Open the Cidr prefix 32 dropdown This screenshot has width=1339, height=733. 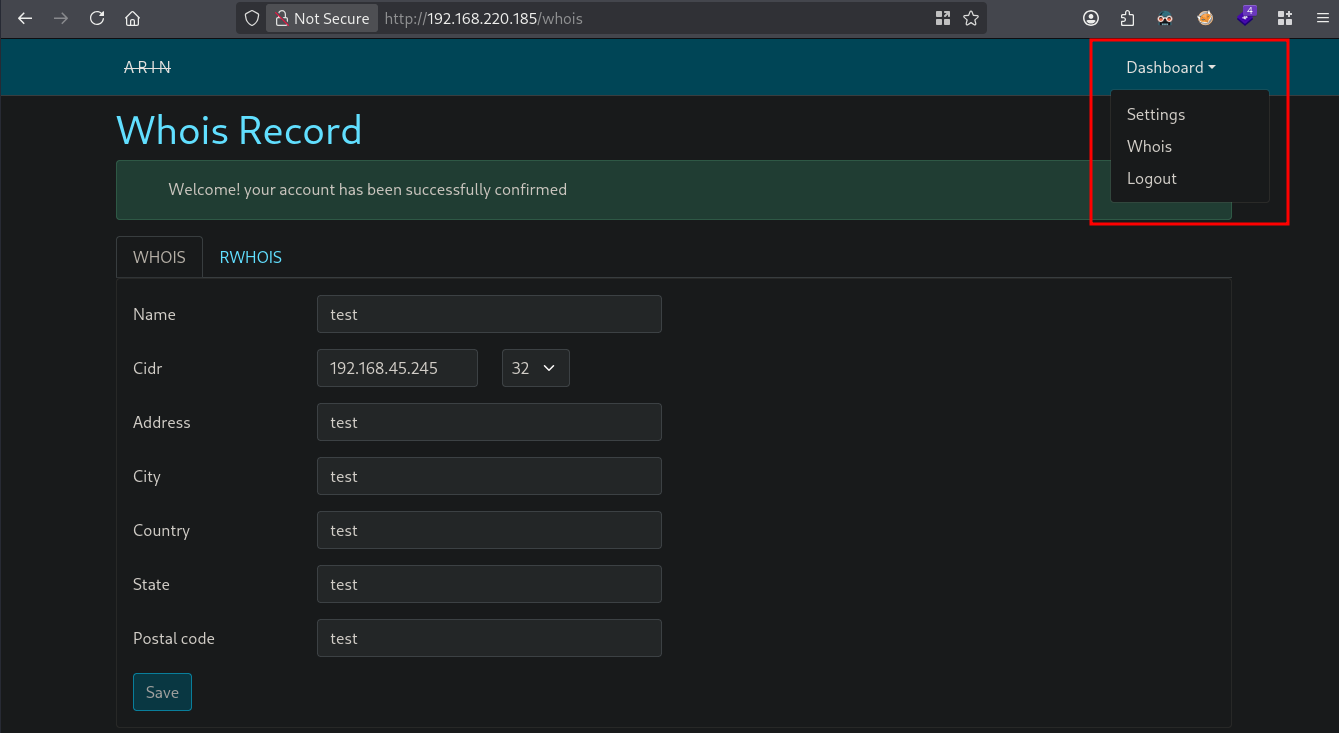[x=536, y=368]
